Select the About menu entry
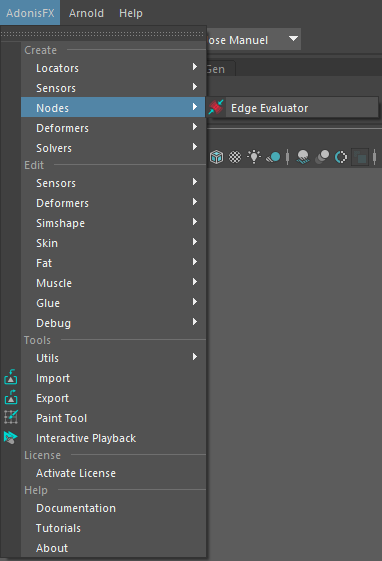The image size is (382, 561). click(113, 548)
